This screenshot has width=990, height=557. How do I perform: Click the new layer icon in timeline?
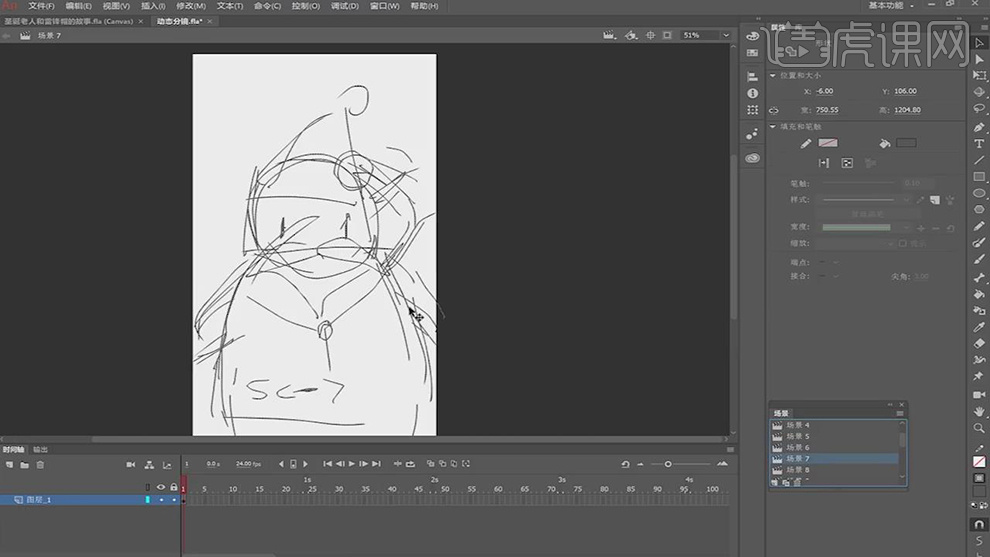tap(9, 465)
